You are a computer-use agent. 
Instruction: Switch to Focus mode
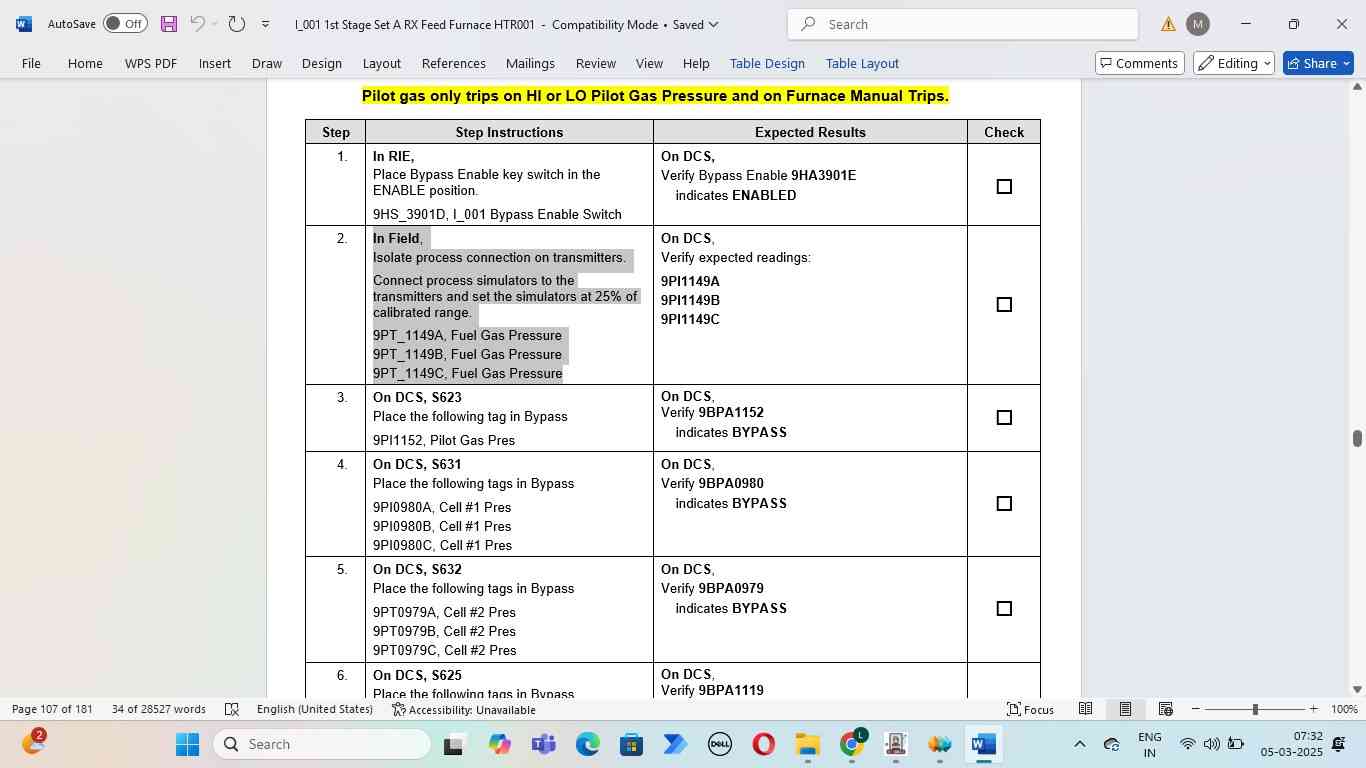(x=1030, y=709)
